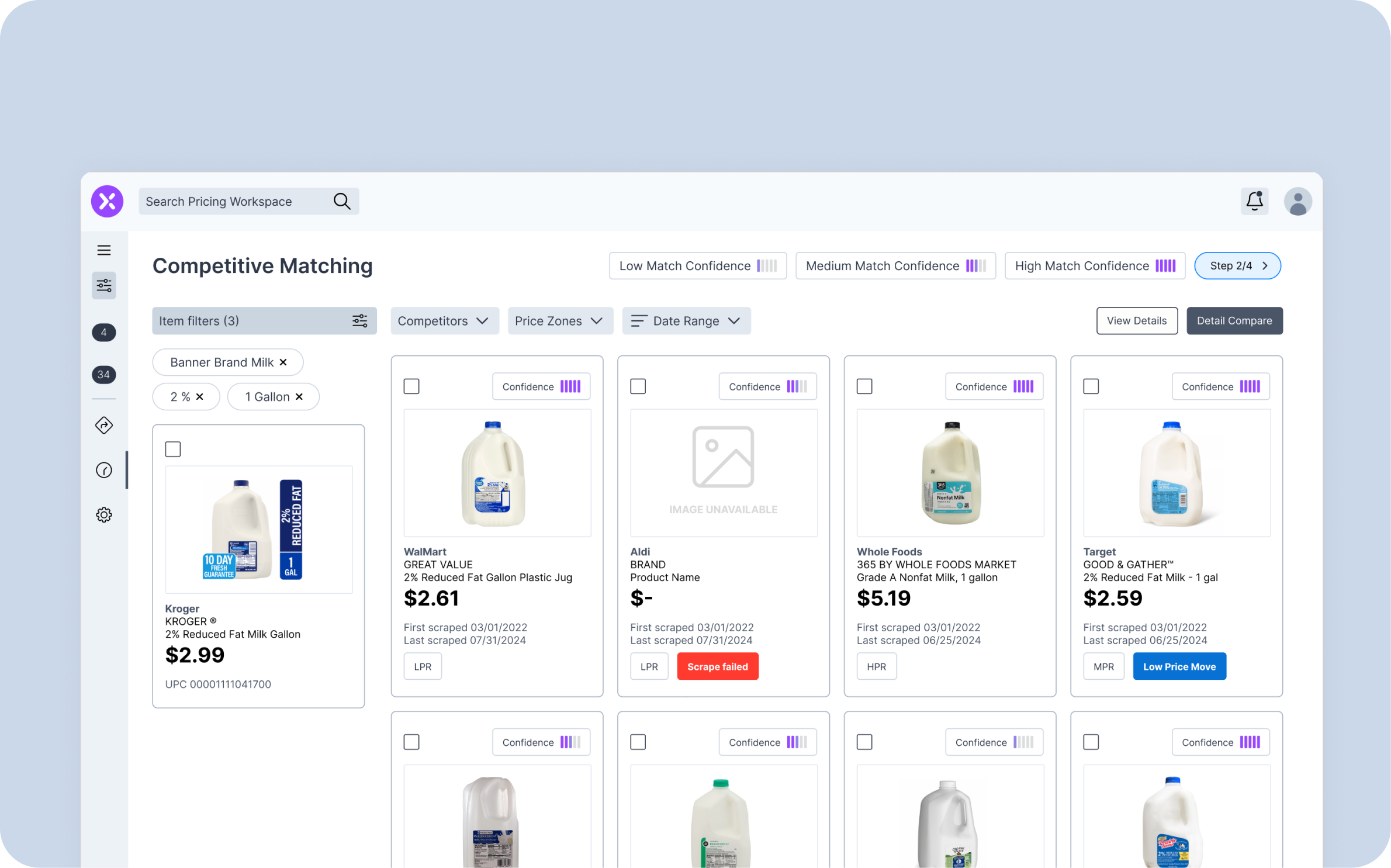Screen dimensions: 1391x868
Task: Check the second-row fourth card checkbox
Action: coord(1091,742)
